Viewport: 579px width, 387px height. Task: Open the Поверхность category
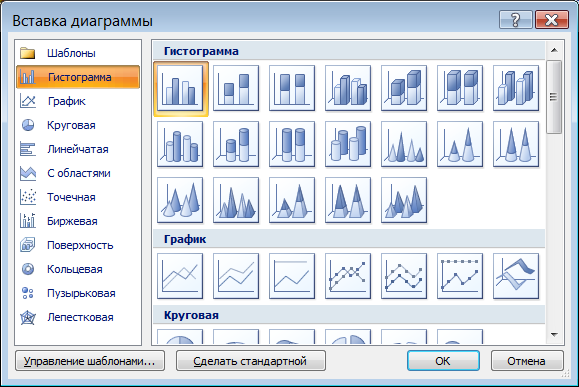click(78, 245)
